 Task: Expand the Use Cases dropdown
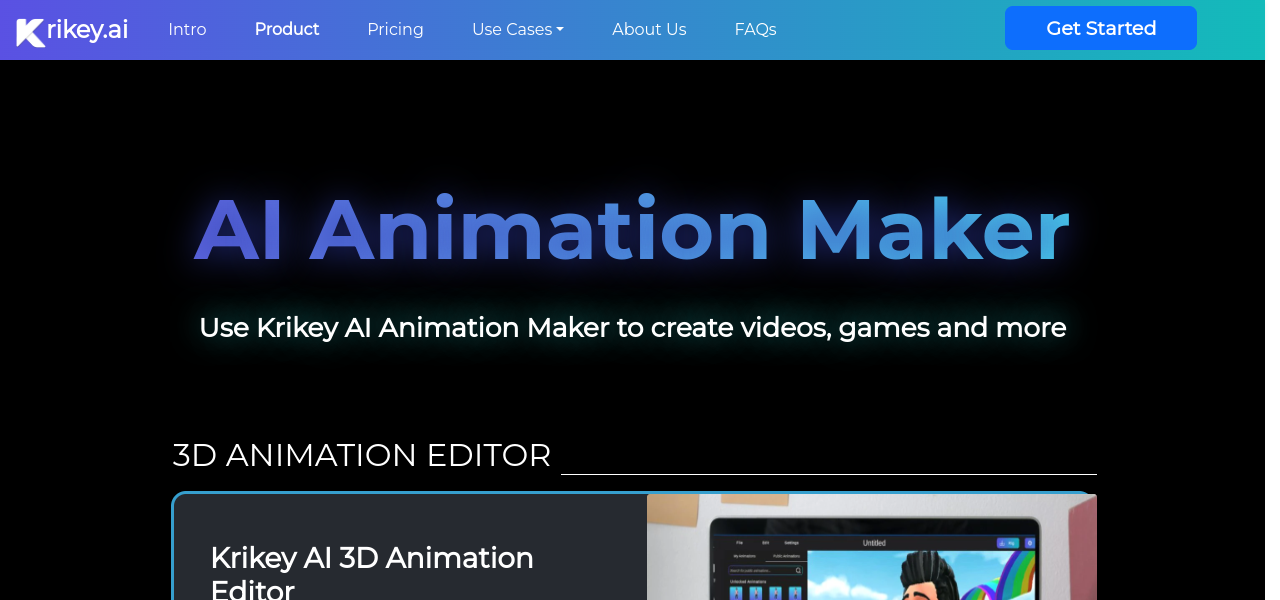pyautogui.click(x=517, y=30)
